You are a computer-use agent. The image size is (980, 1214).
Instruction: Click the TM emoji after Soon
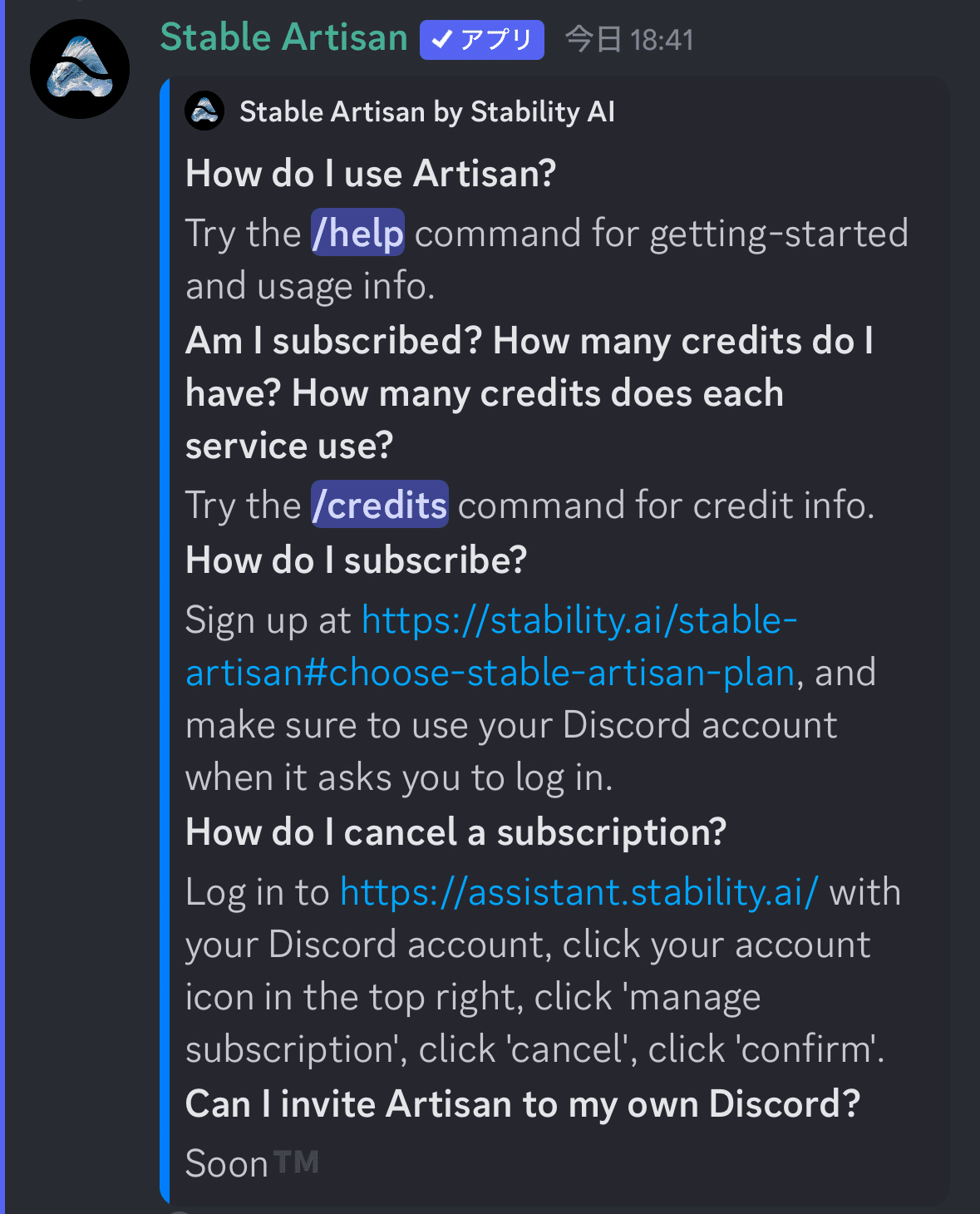point(296,1162)
